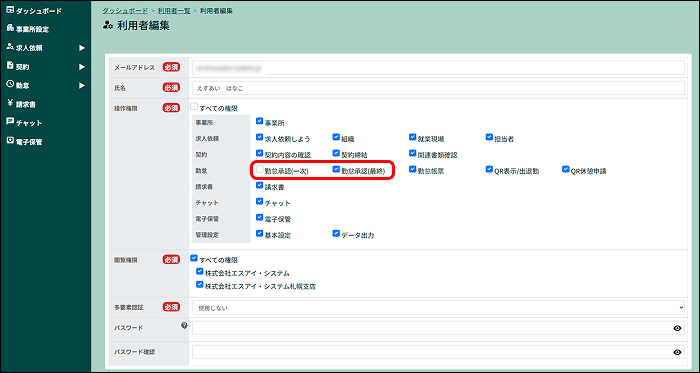Image resolution: width=700 pixels, height=373 pixels.
Task: Click the 電子保管 archive icon in sidebar
Action: (x=11, y=141)
